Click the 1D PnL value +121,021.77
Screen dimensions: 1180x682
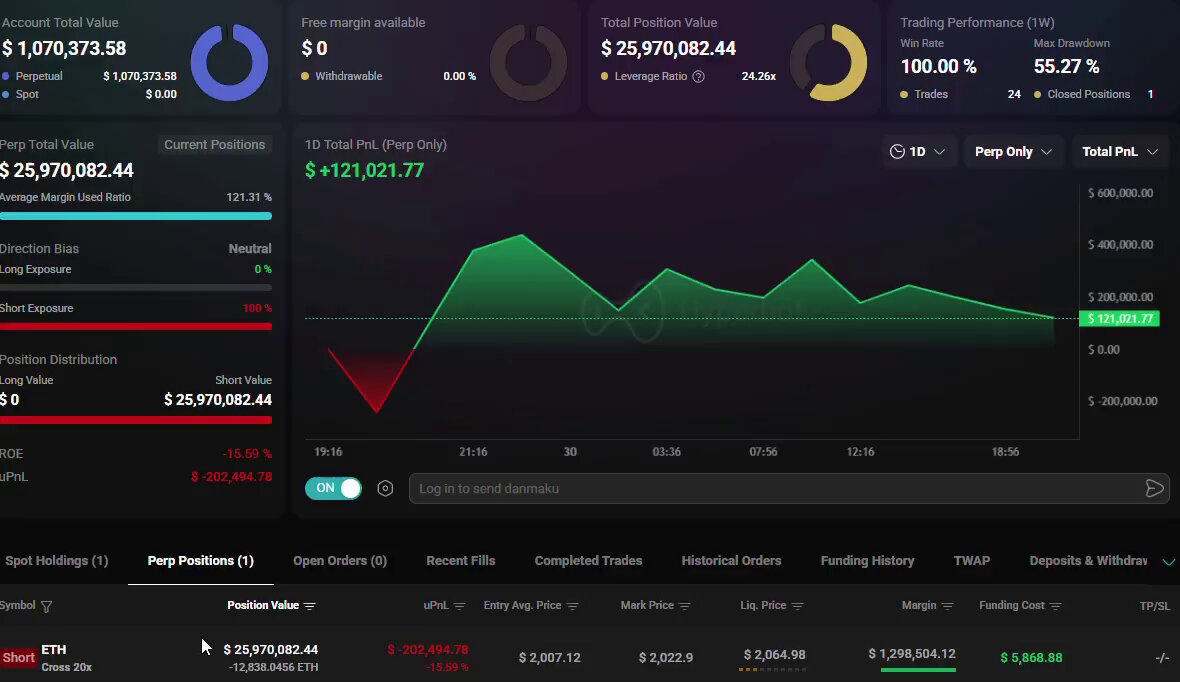tap(364, 170)
